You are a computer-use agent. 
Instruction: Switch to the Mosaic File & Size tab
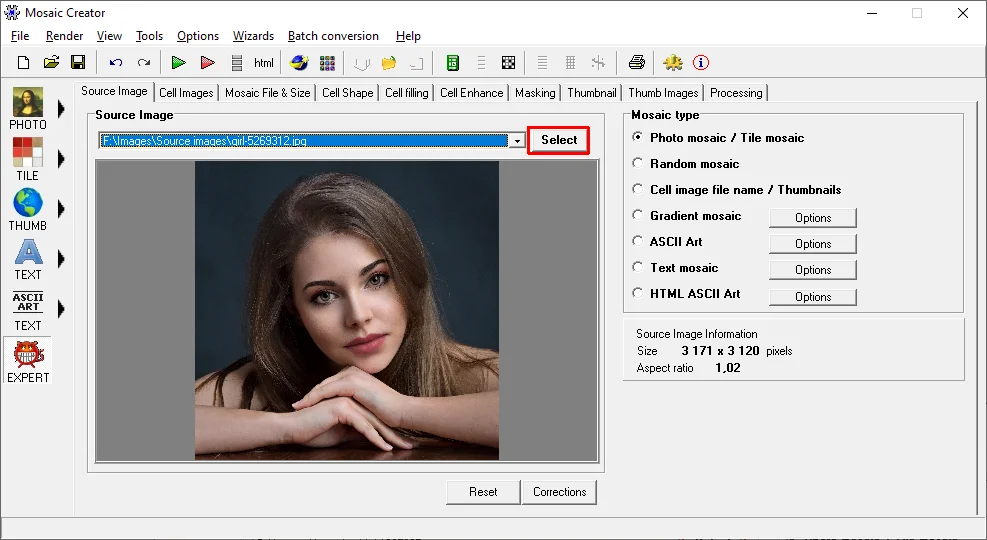point(268,93)
